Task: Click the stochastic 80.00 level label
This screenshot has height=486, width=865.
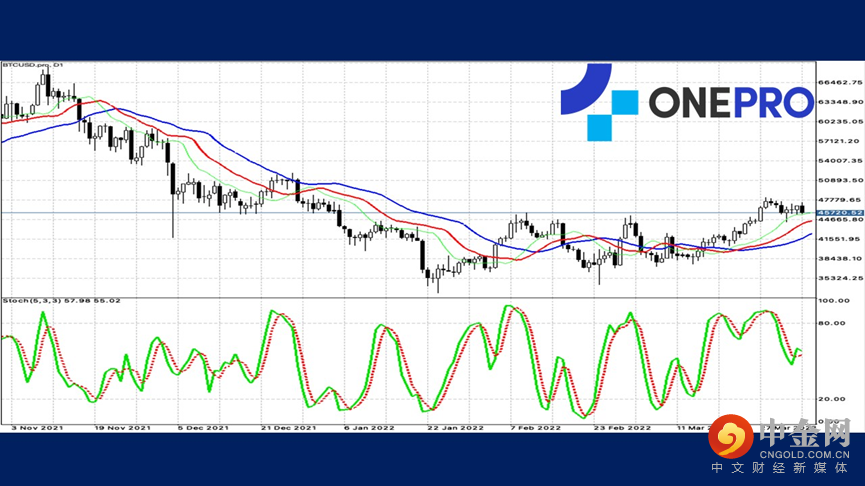Action: point(832,323)
